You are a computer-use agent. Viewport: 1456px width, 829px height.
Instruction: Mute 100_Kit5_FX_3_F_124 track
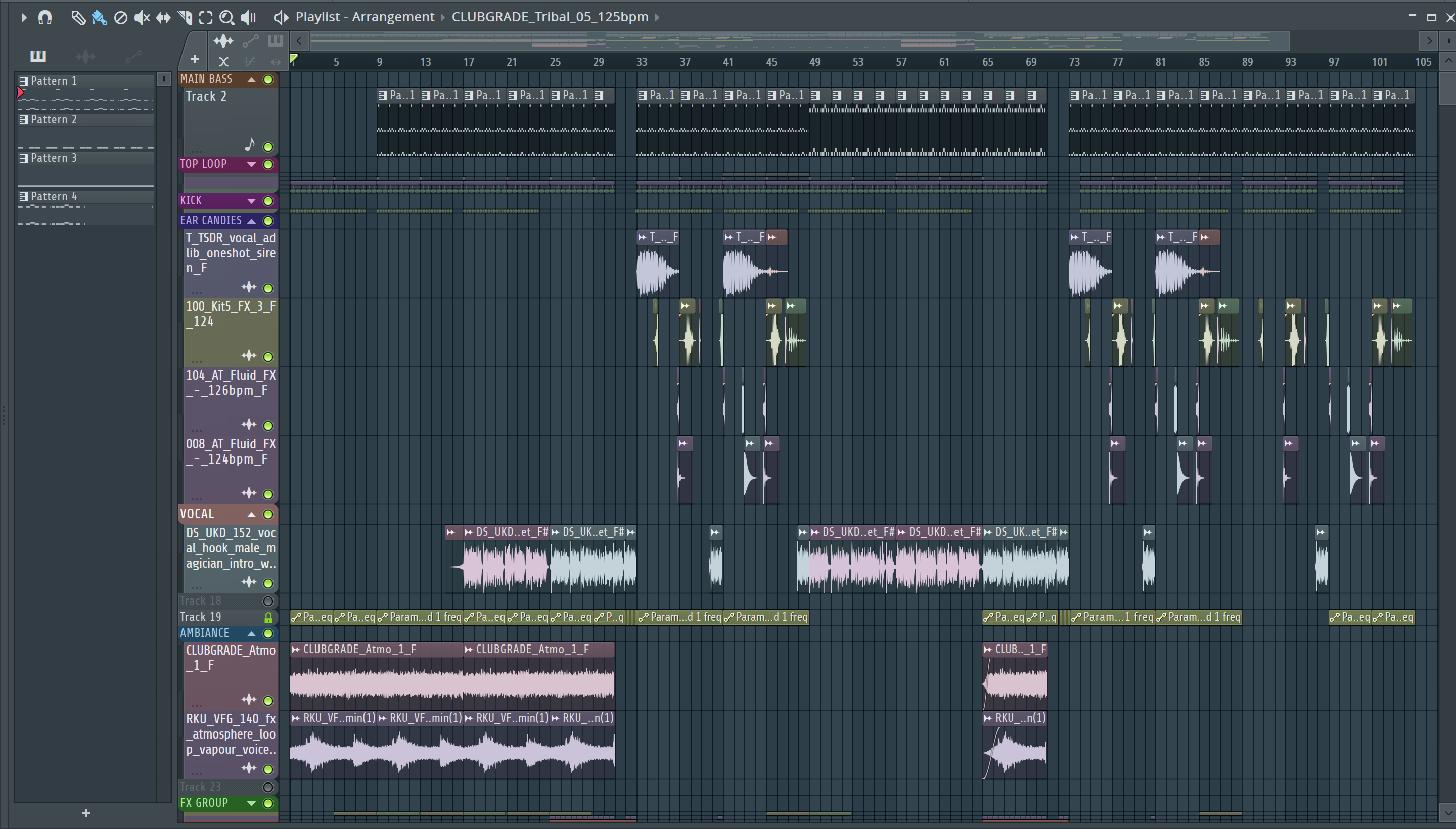pyautogui.click(x=267, y=357)
